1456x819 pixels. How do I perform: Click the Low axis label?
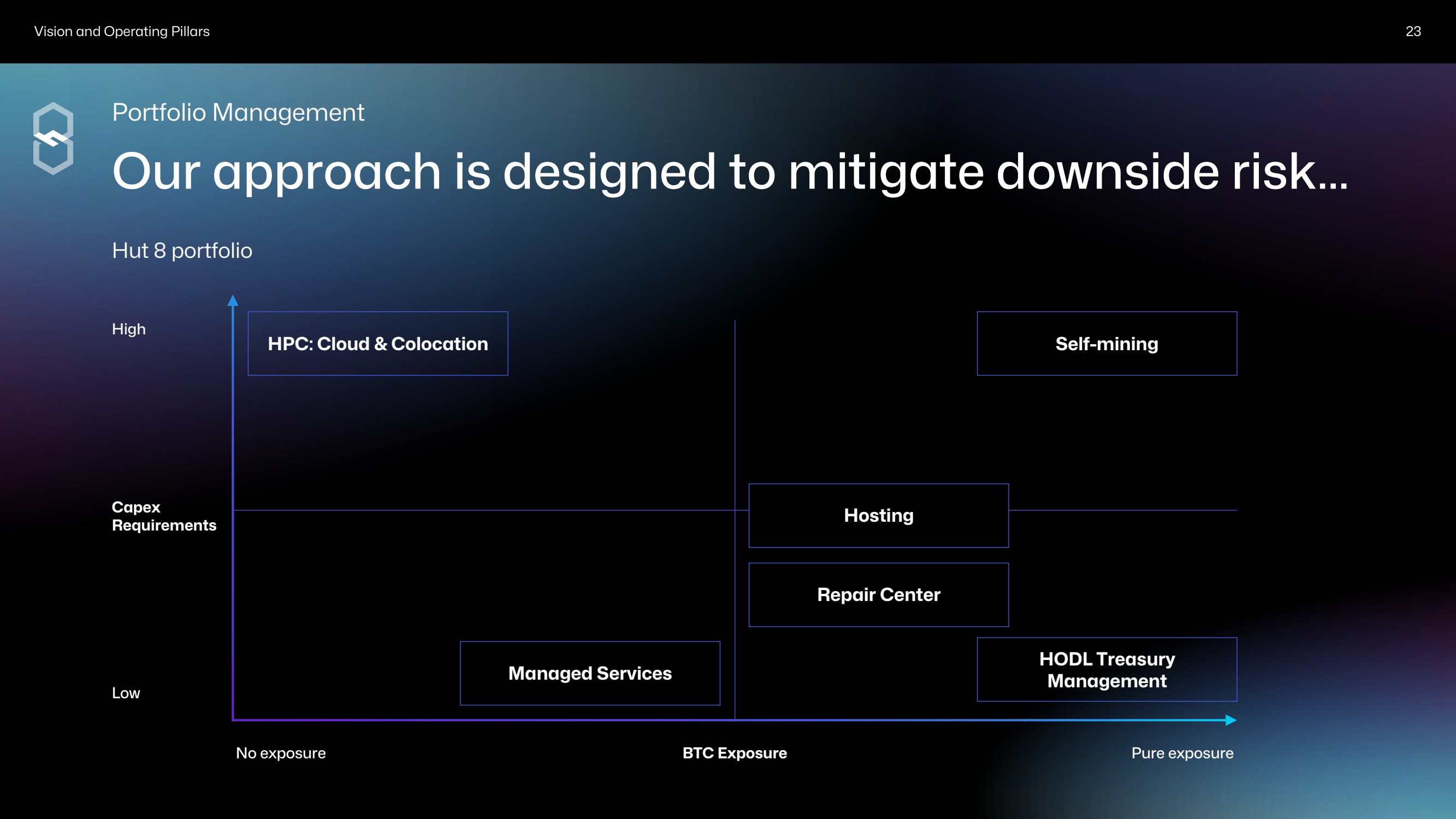tap(126, 693)
